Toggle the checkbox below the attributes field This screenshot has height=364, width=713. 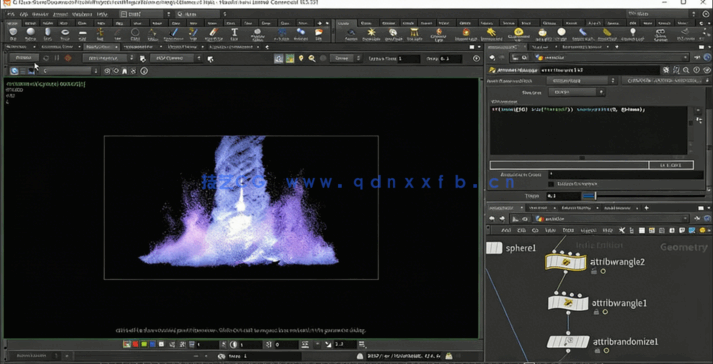551,184
